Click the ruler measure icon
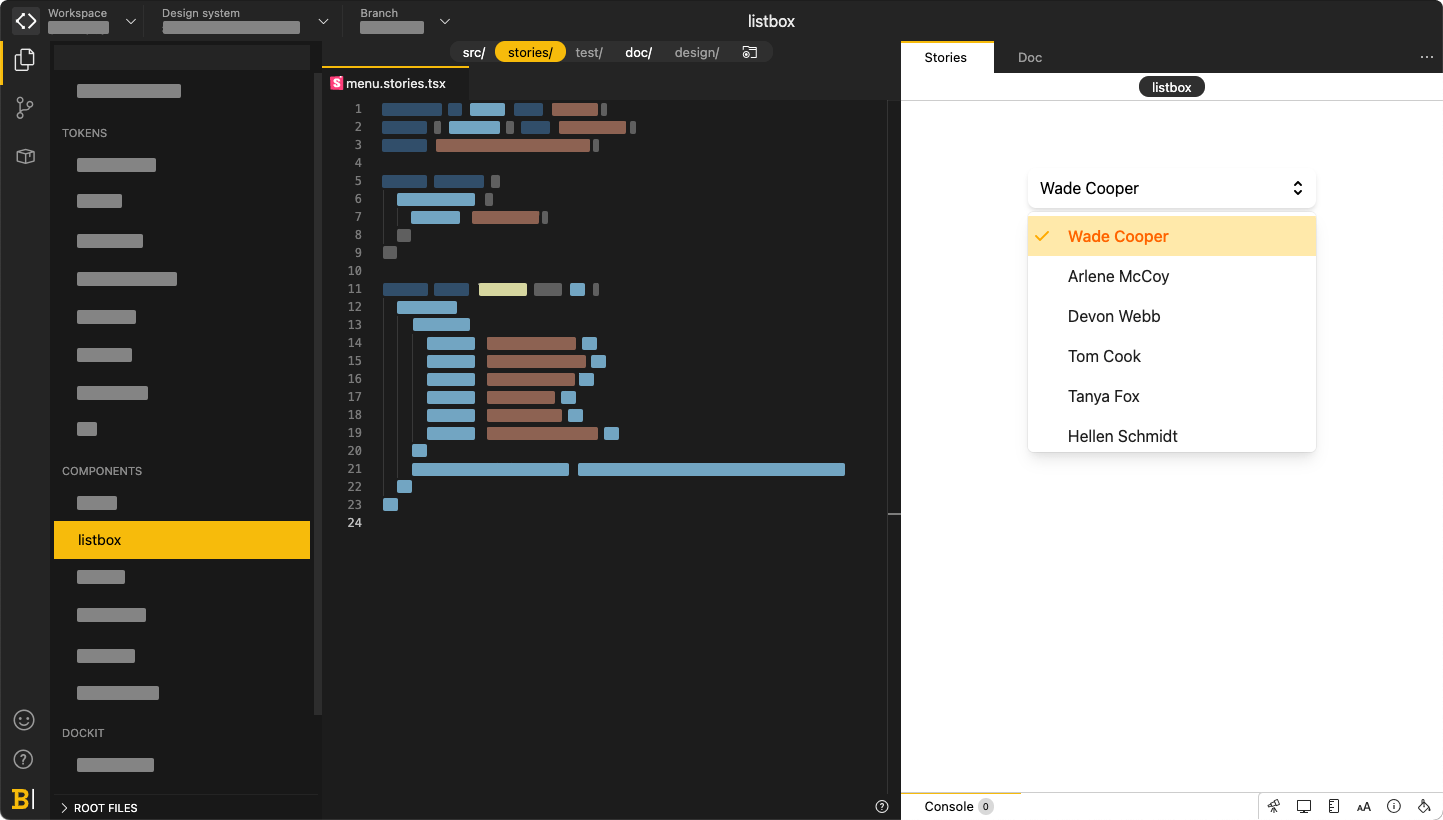The image size is (1443, 820). click(x=1334, y=806)
